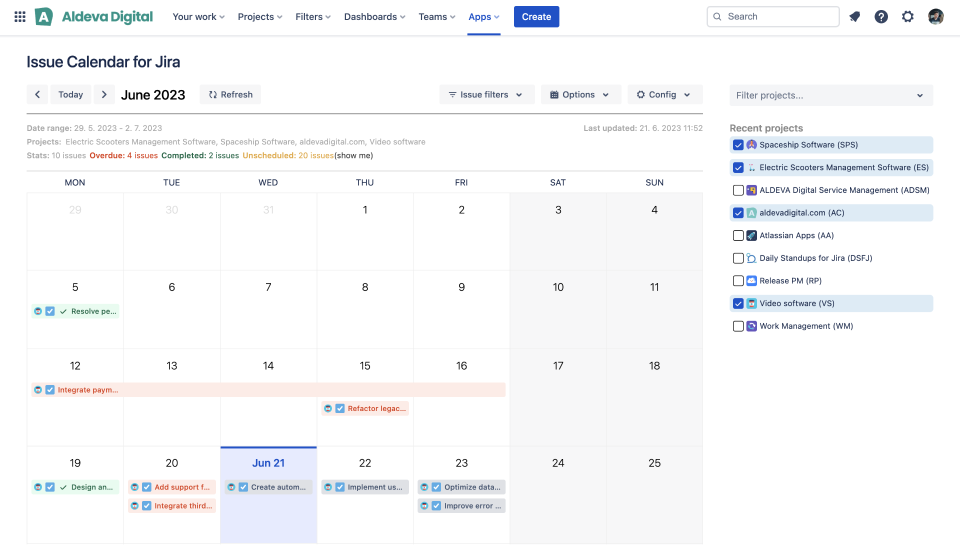This screenshot has width=960, height=545.
Task: Click avatar icon on 'Add support f...' issue
Action: [135, 487]
